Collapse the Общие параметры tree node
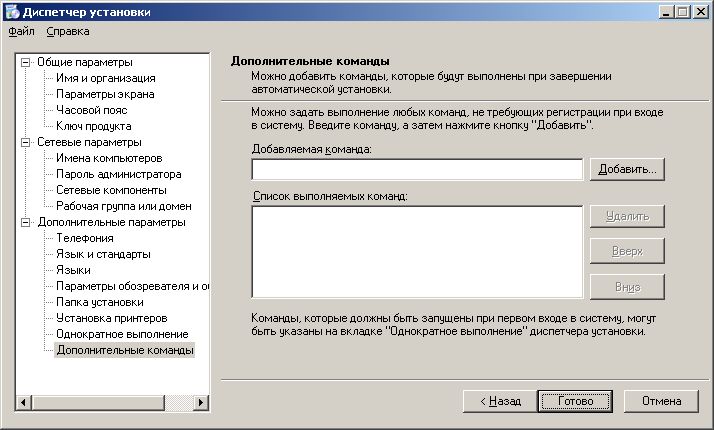714x430 pixels. tap(26, 62)
